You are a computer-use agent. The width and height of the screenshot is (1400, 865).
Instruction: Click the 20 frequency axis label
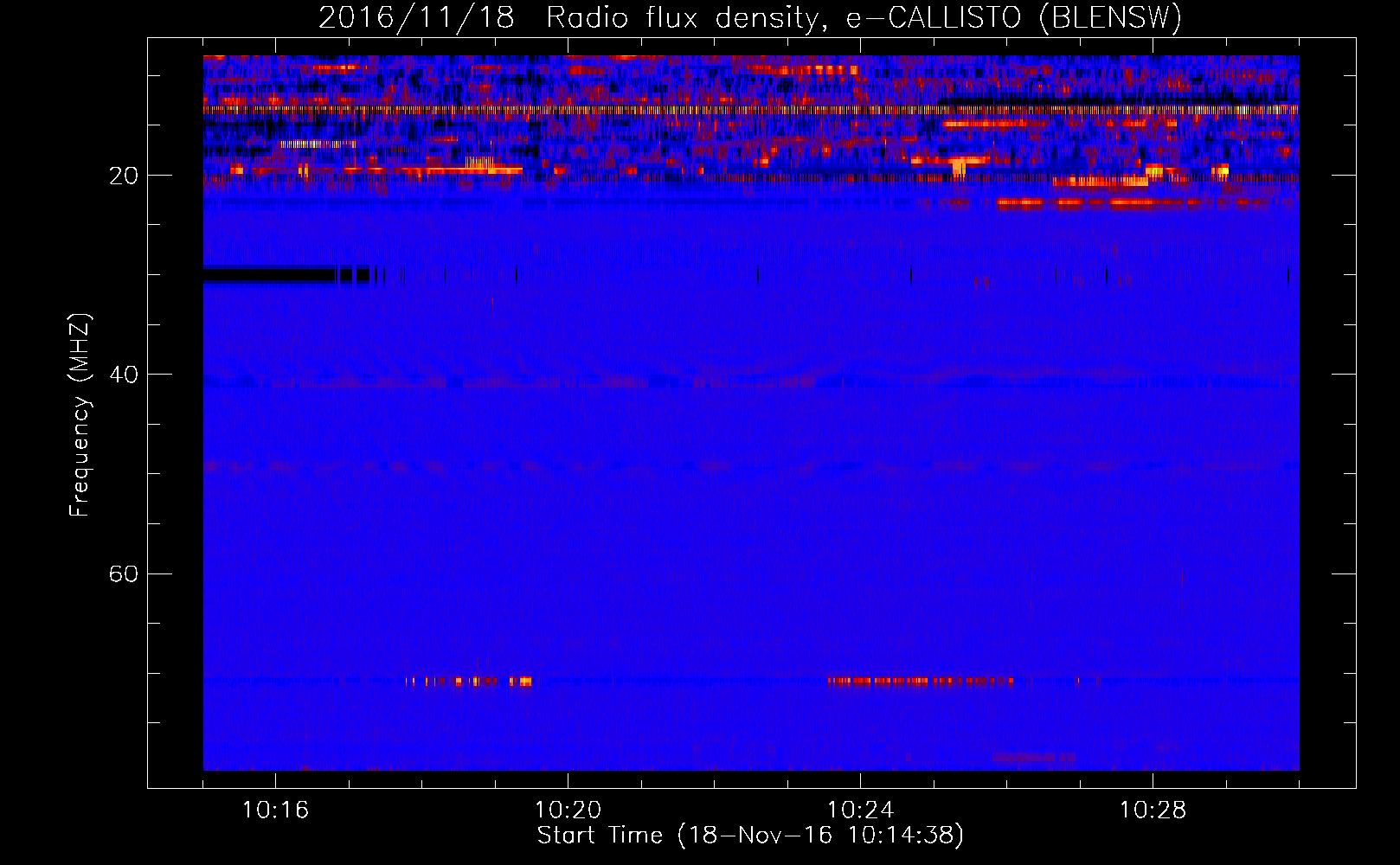[x=124, y=176]
